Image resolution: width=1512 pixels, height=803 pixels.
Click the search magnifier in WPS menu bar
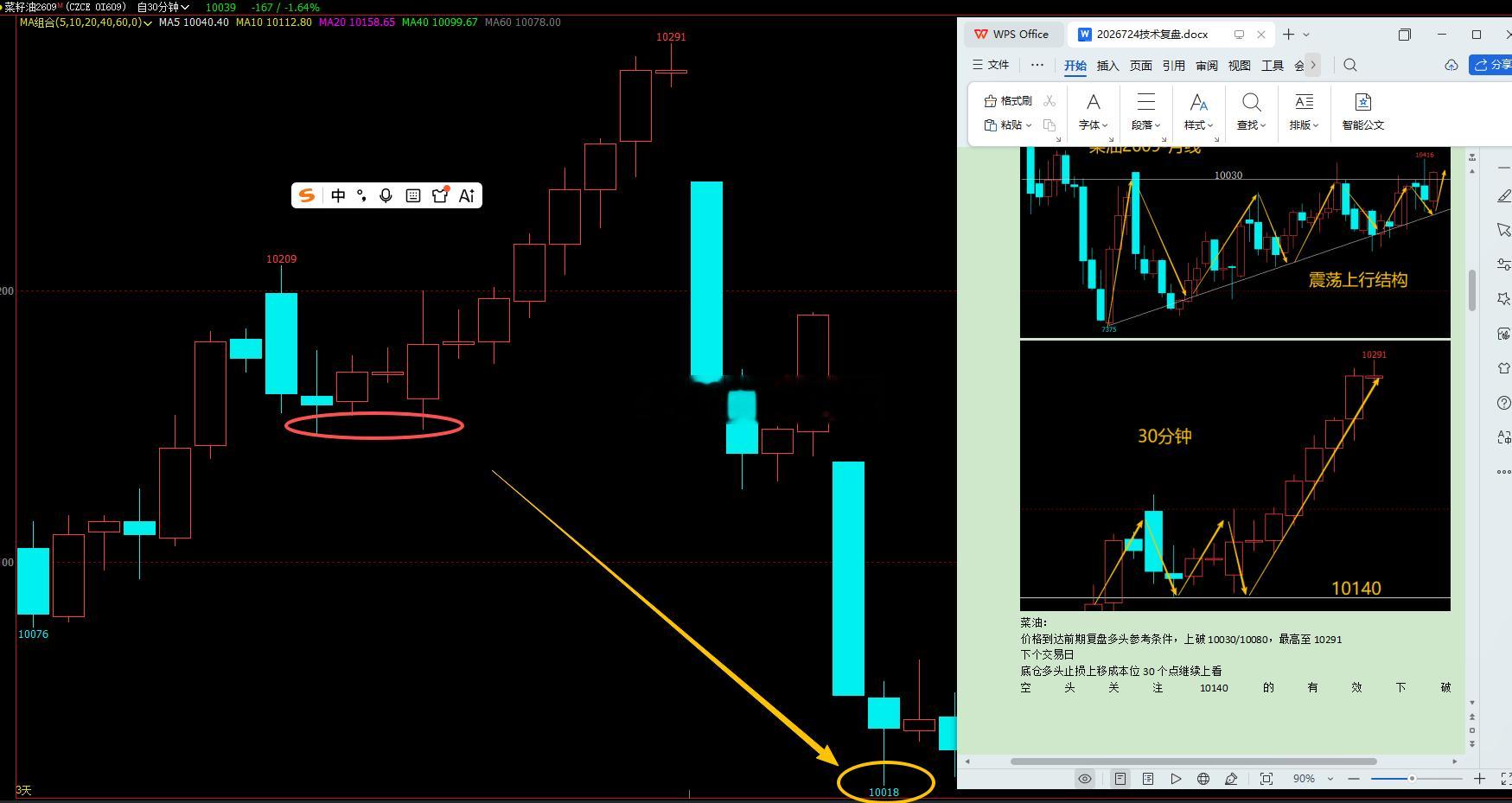tap(1350, 65)
